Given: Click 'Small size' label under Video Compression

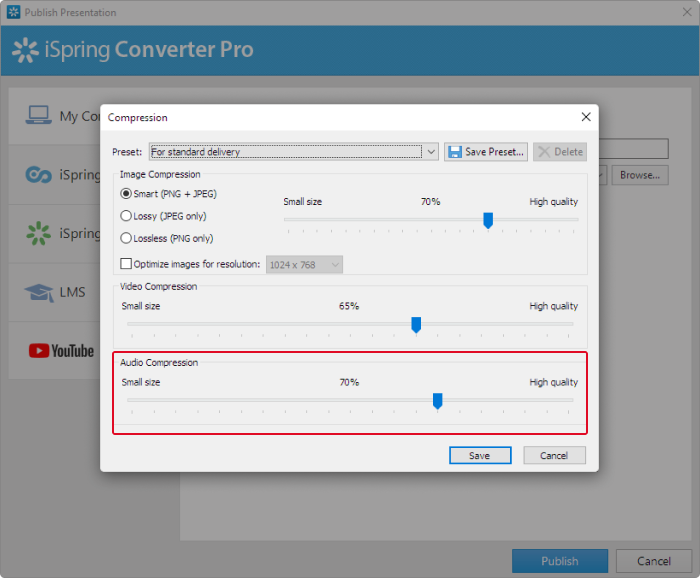Looking at the screenshot, I should tap(141, 306).
